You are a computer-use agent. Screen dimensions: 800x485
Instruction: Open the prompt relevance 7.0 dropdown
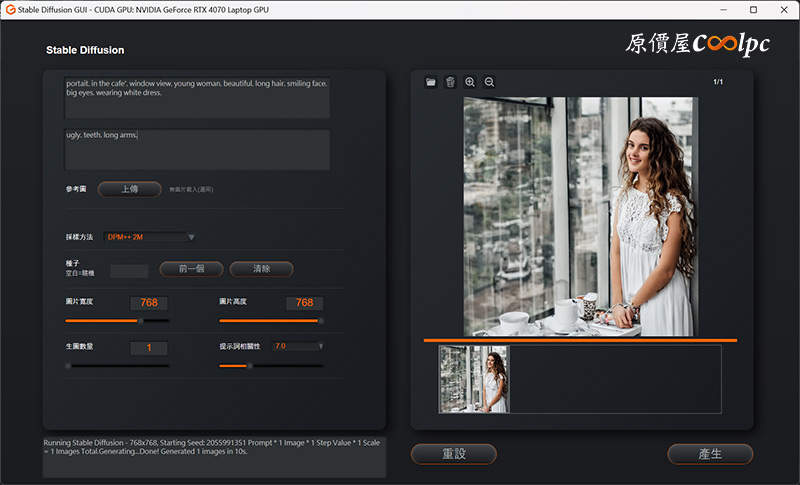(321, 346)
